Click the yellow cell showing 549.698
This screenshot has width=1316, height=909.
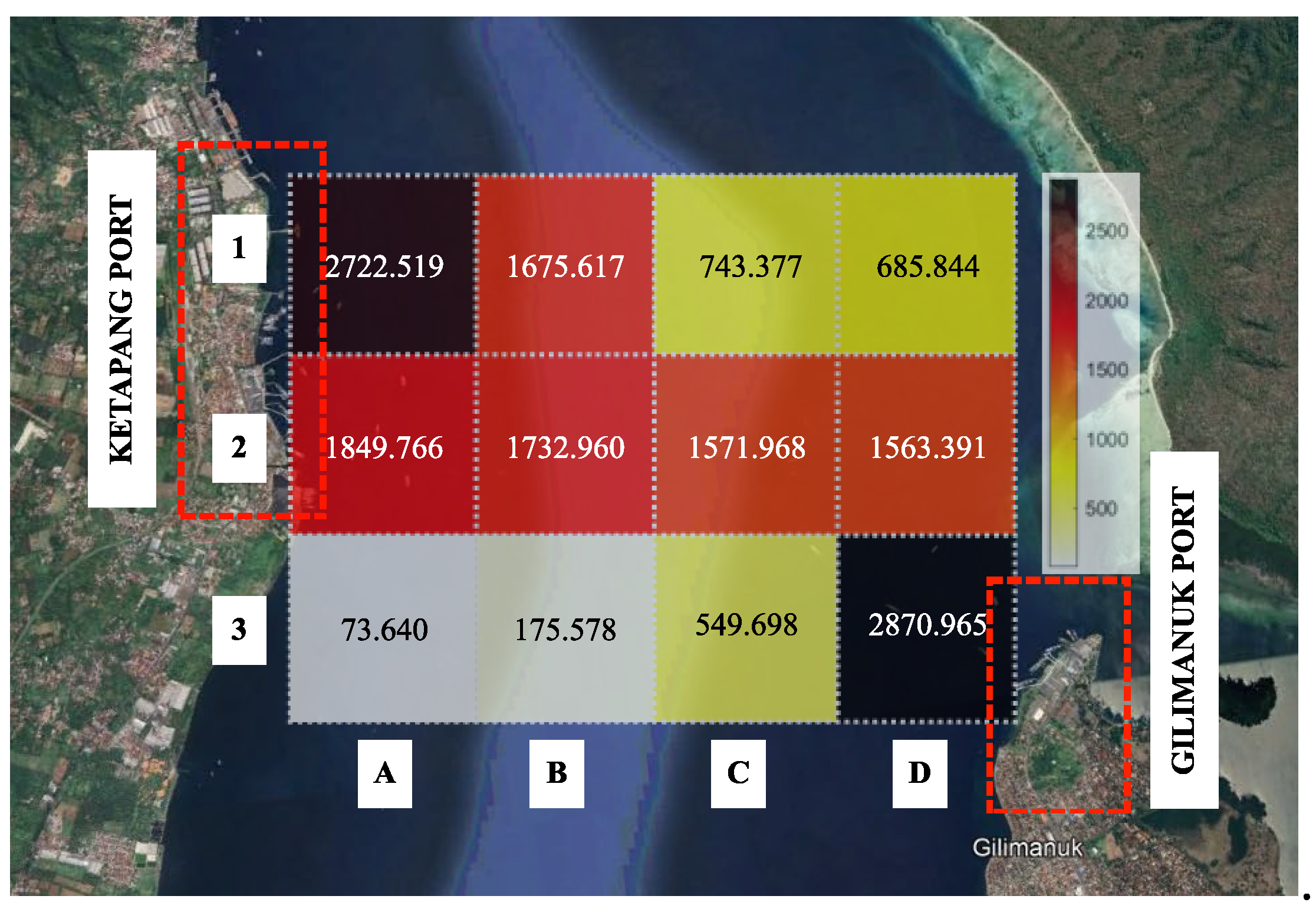point(746,625)
